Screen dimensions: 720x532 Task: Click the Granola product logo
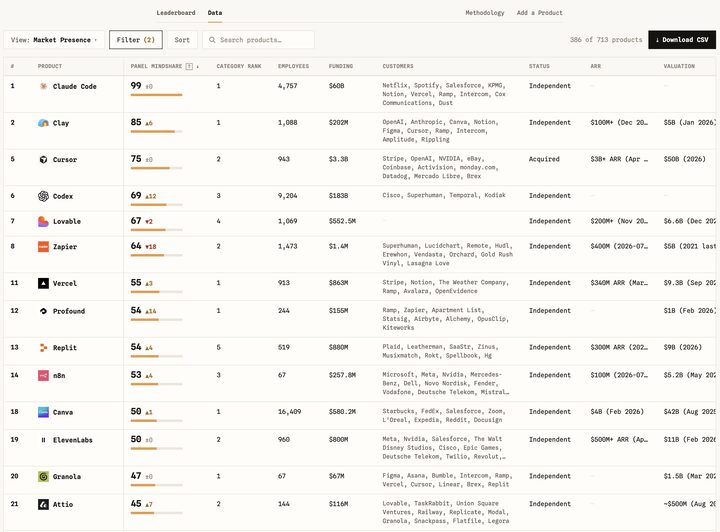click(43, 476)
